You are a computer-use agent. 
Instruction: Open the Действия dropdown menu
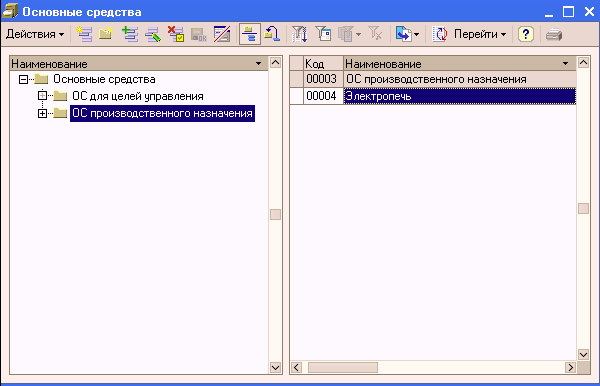tap(35, 34)
